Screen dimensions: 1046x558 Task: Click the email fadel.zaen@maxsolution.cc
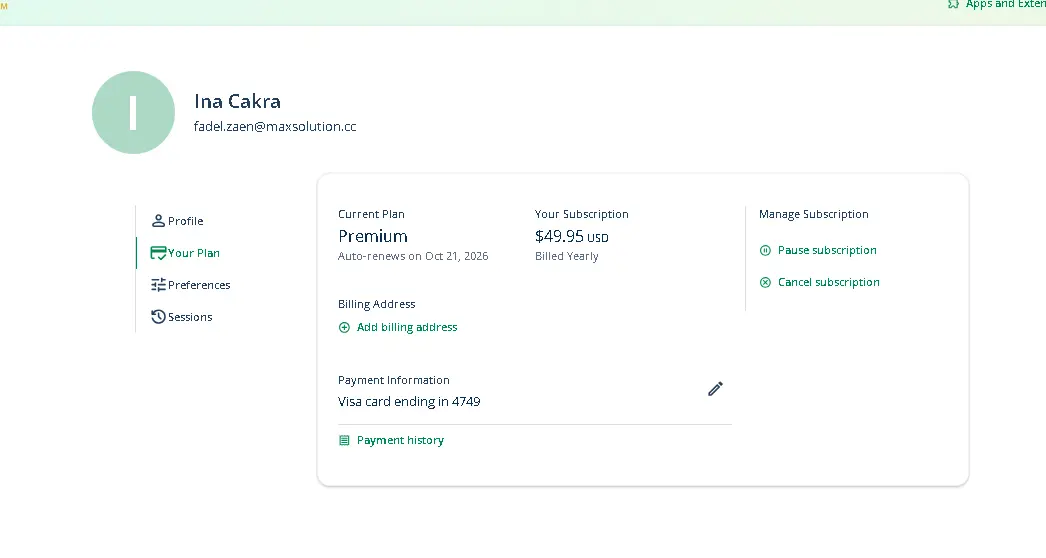(275, 127)
